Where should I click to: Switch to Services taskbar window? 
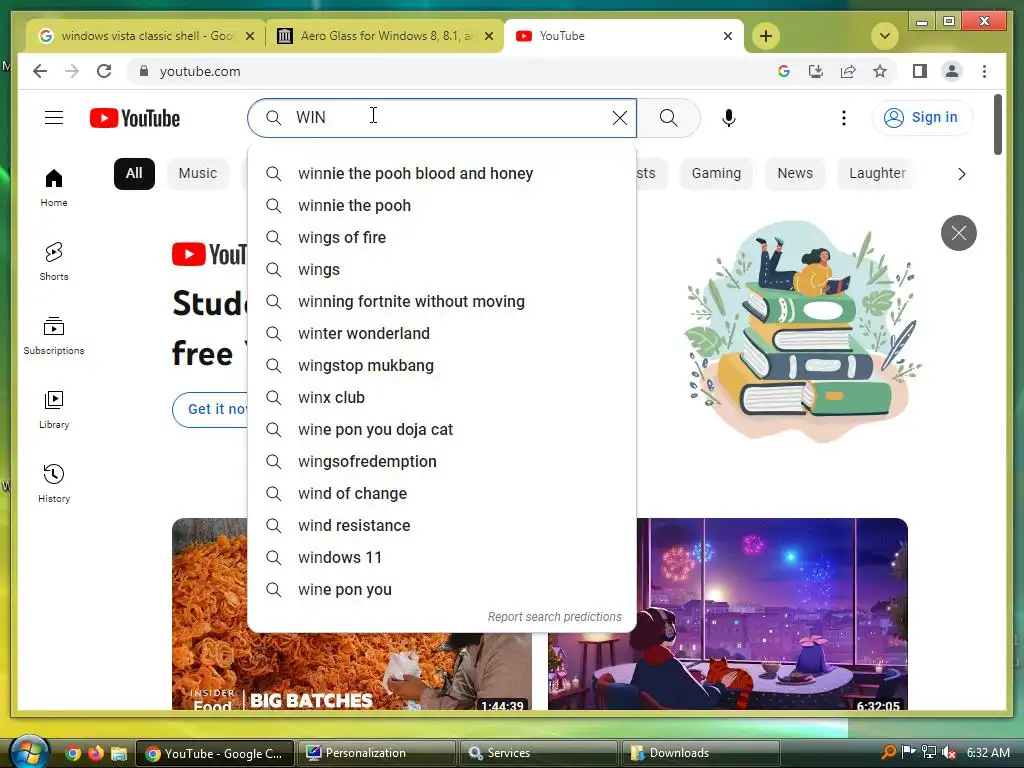click(539, 753)
